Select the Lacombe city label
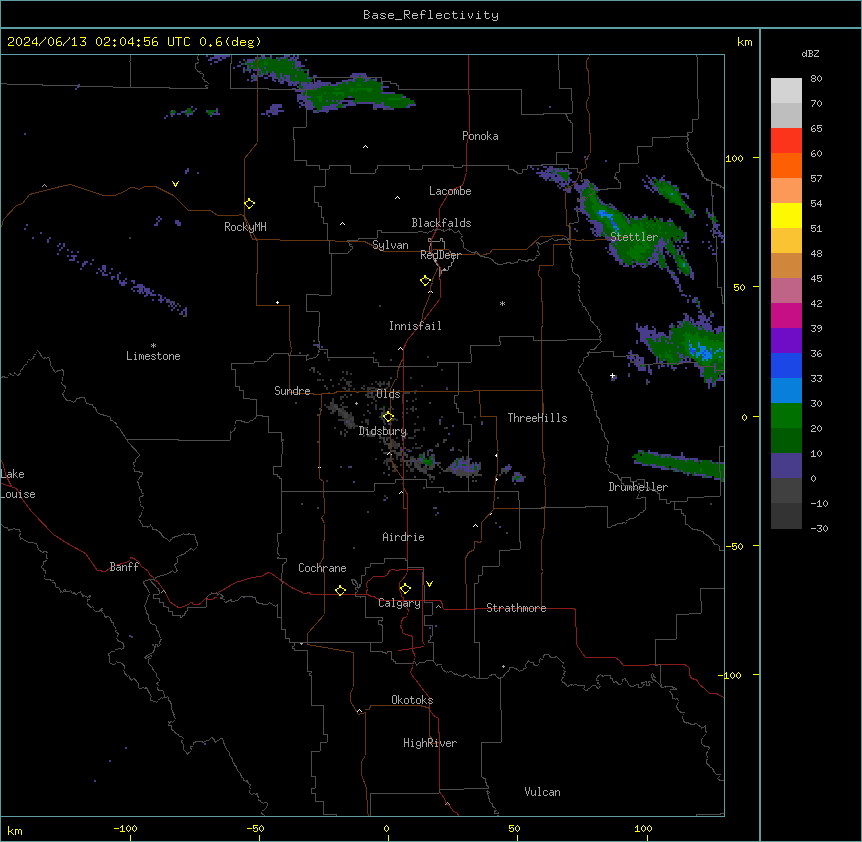 [450, 191]
